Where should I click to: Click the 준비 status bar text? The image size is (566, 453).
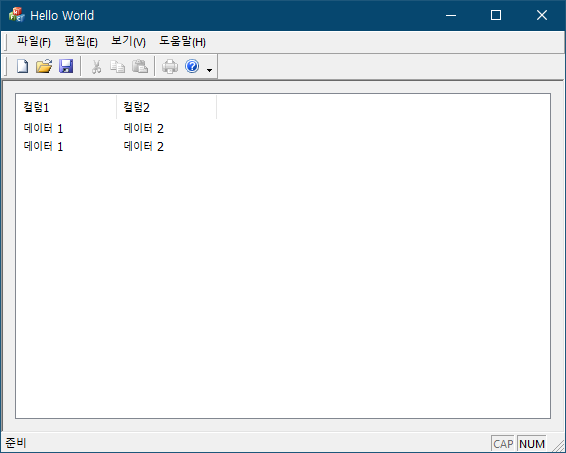tap(16, 443)
